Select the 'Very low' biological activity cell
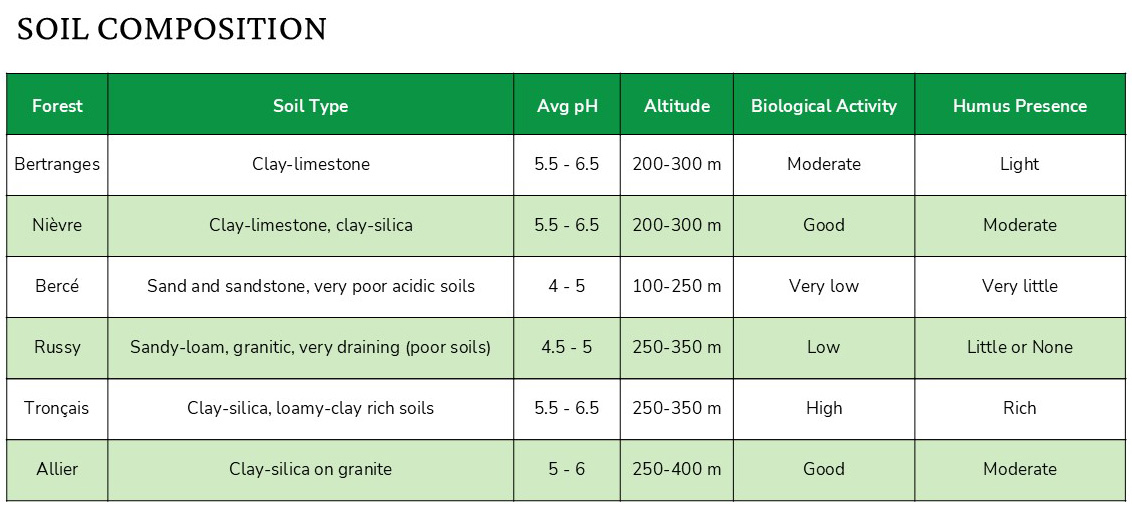Image resolution: width=1132 pixels, height=507 pixels. [824, 286]
